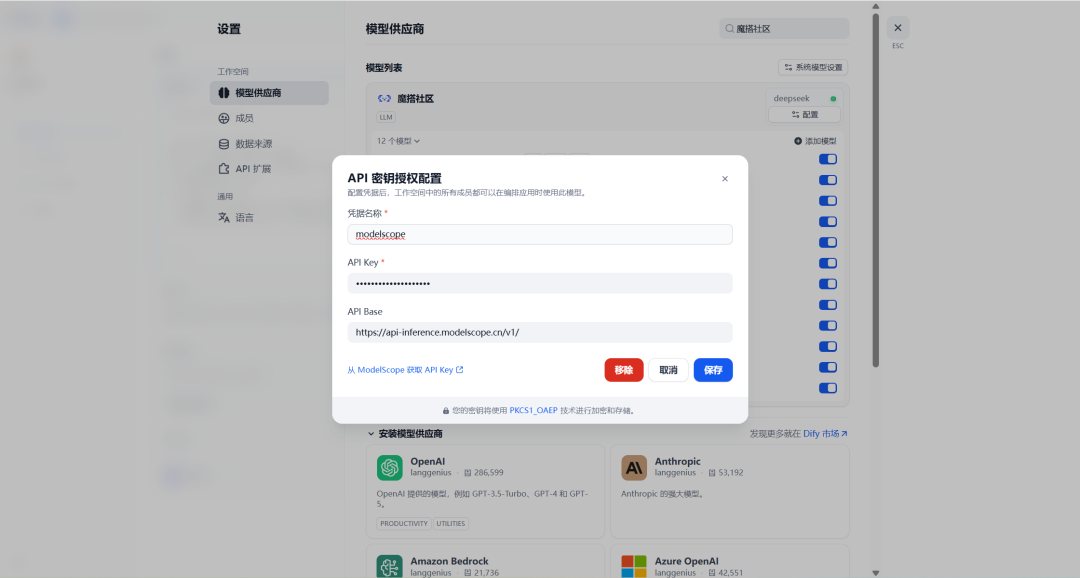Open the PKCS1_OAEP encryption link
The width and height of the screenshot is (1080, 578).
[x=533, y=410]
